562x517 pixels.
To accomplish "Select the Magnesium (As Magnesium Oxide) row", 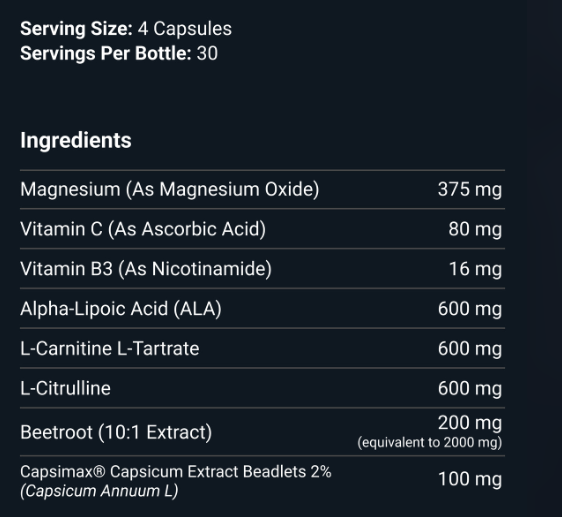I will point(262,189).
